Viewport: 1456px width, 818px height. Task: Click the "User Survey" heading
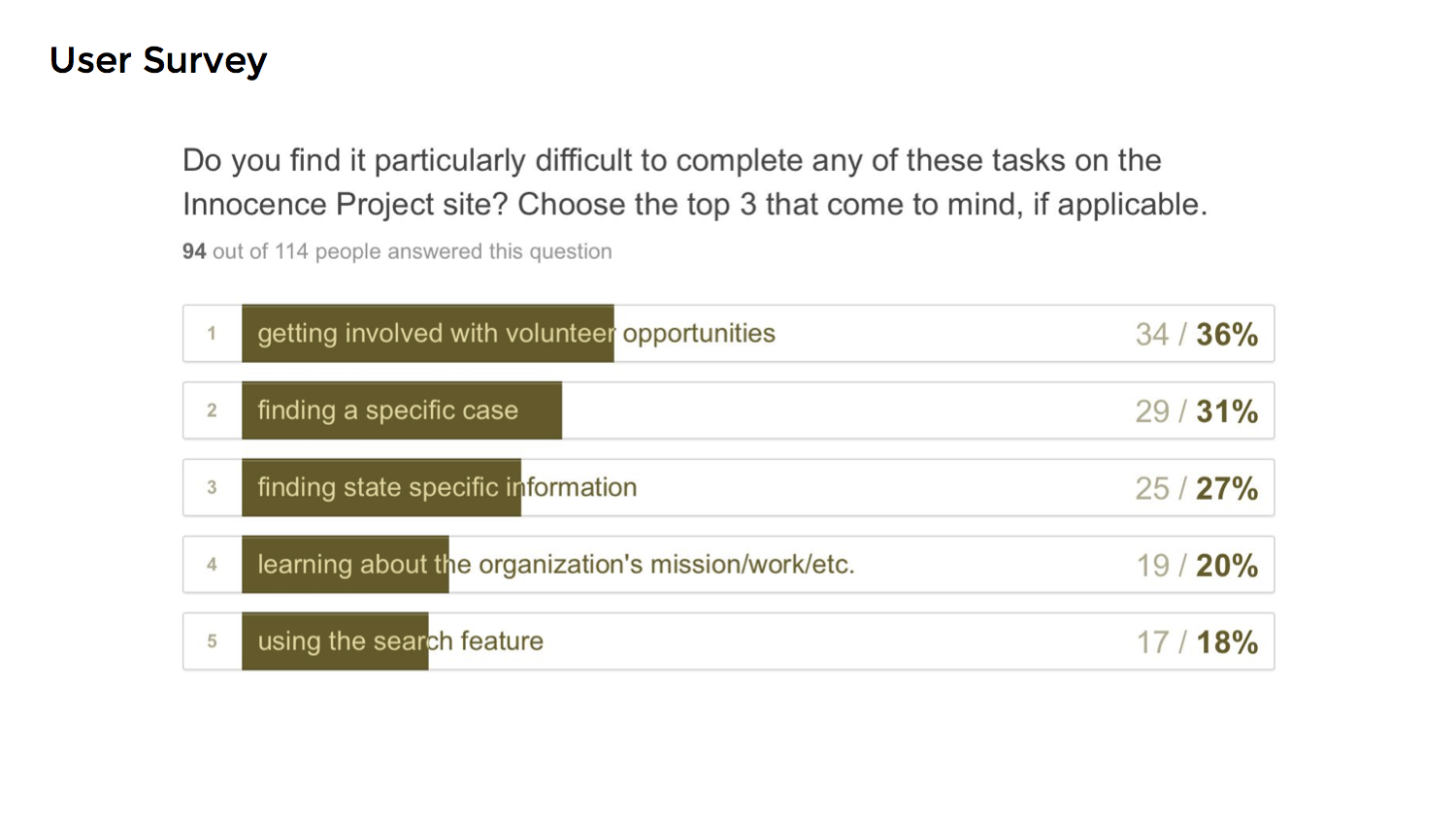[x=158, y=61]
